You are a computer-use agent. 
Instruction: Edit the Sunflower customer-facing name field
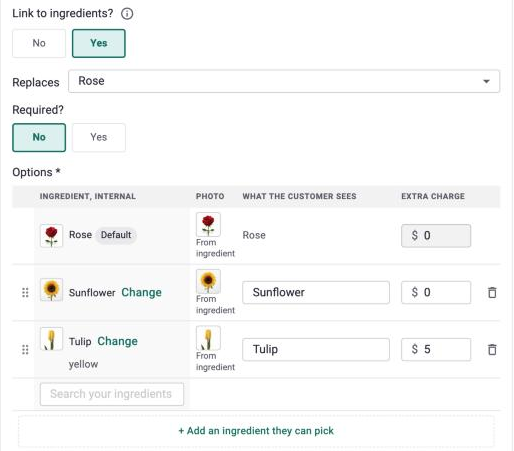[x=316, y=292]
